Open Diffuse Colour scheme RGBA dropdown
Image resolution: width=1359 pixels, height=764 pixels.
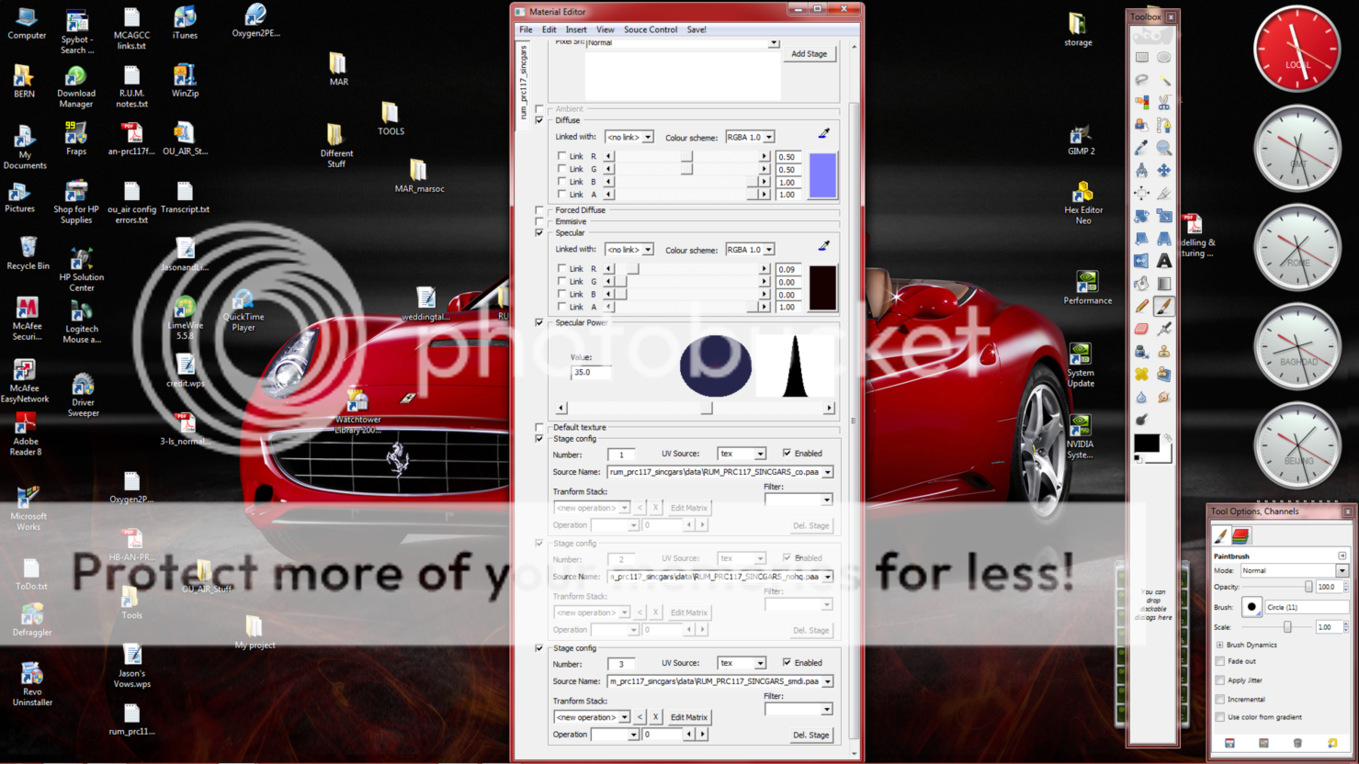pyautogui.click(x=750, y=137)
